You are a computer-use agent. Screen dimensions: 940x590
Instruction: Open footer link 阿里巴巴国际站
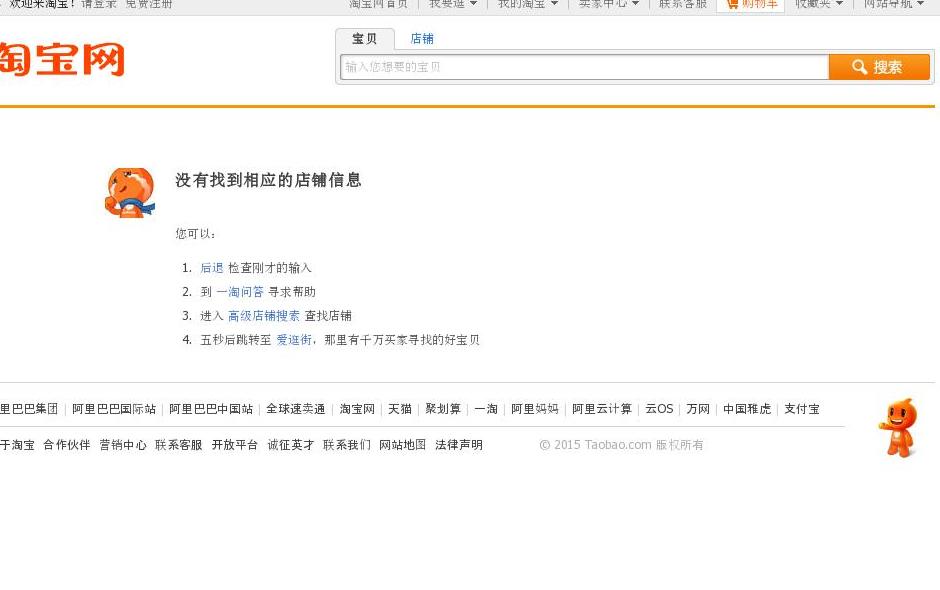(x=114, y=409)
